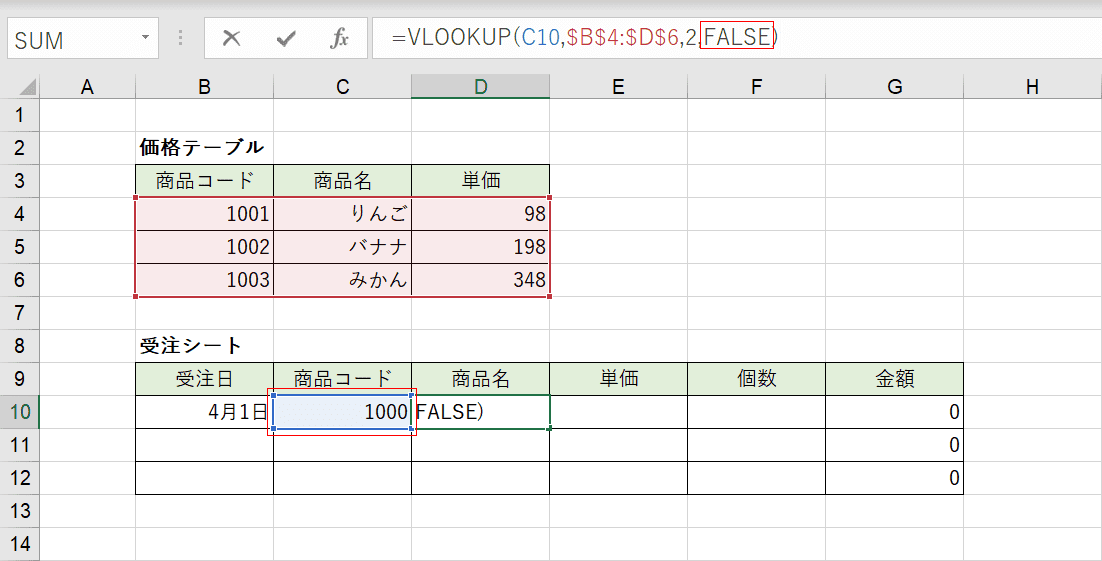This screenshot has width=1102, height=561.
Task: Select column D header
Action: (481, 86)
